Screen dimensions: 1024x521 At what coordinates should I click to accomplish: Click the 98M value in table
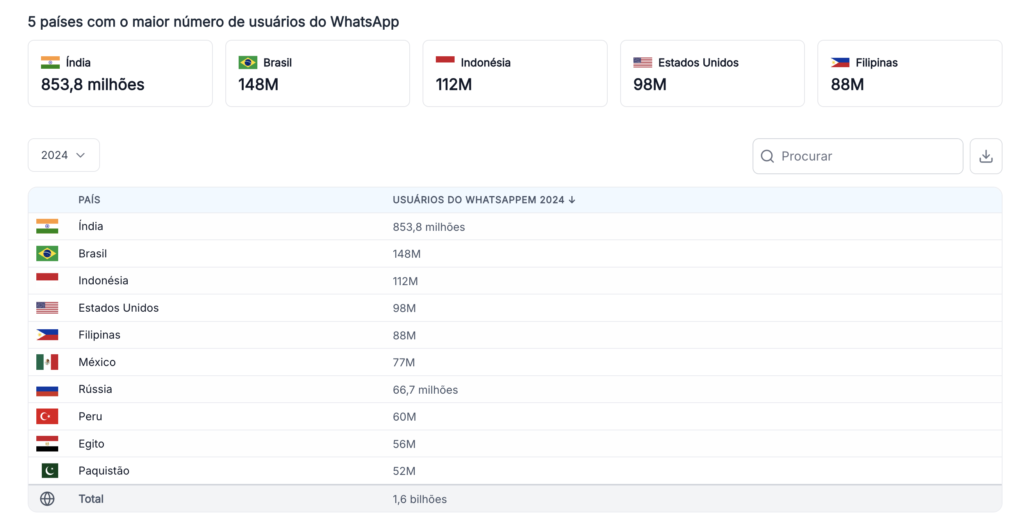404,308
